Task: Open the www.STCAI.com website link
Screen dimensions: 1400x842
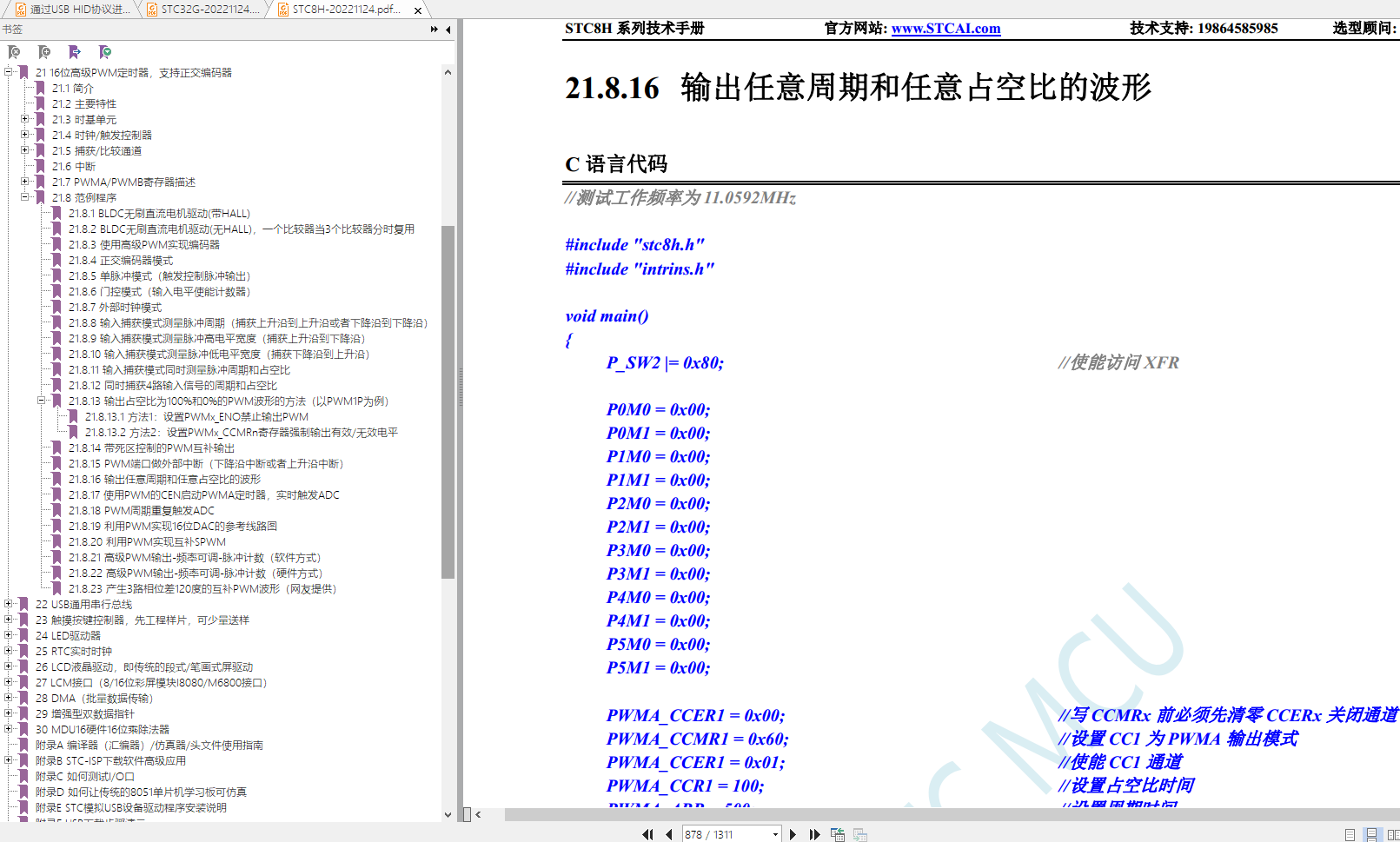Action: 945,29
